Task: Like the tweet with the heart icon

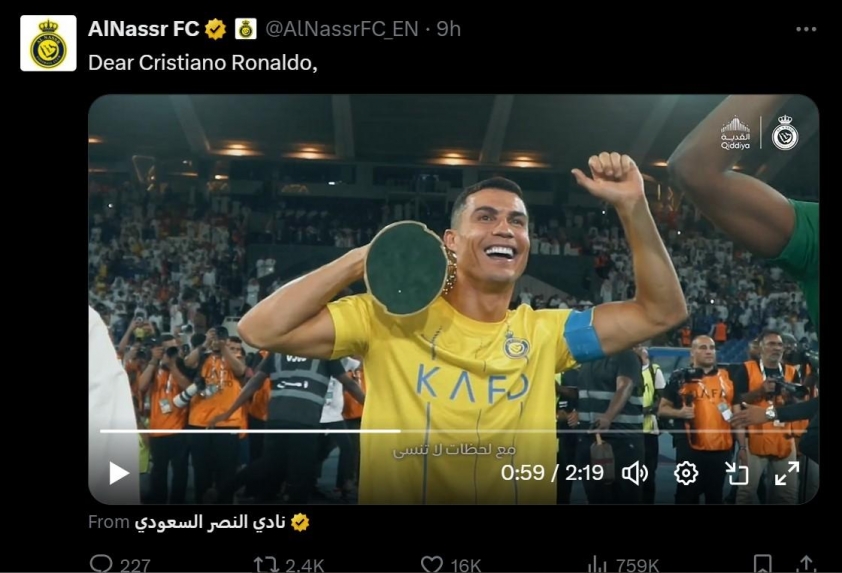Action: (432, 564)
